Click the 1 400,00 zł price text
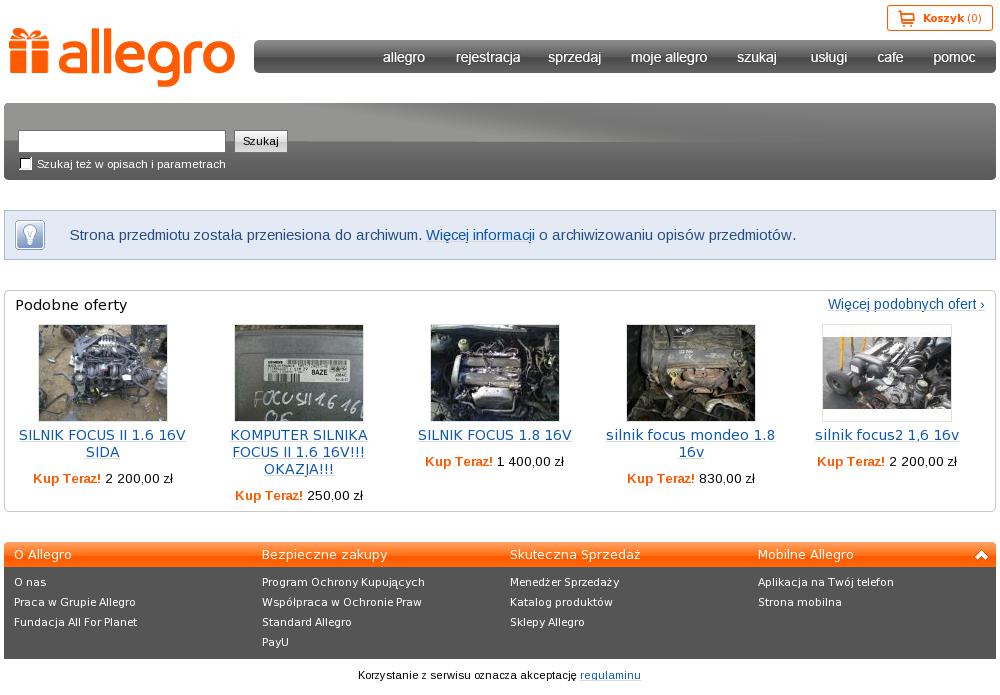This screenshot has width=1000, height=695. (530, 462)
